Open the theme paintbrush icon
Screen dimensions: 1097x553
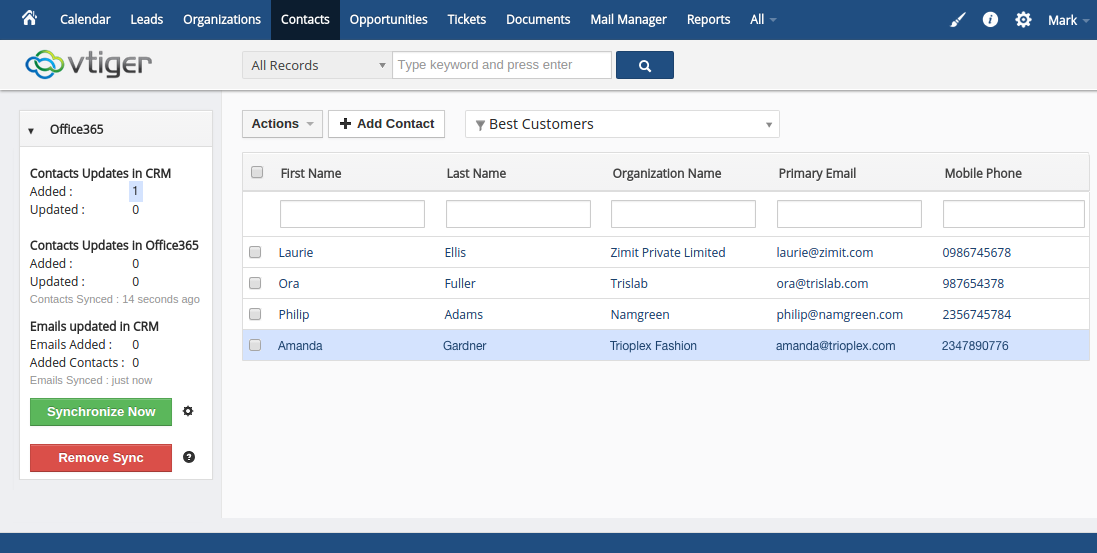pyautogui.click(x=958, y=20)
